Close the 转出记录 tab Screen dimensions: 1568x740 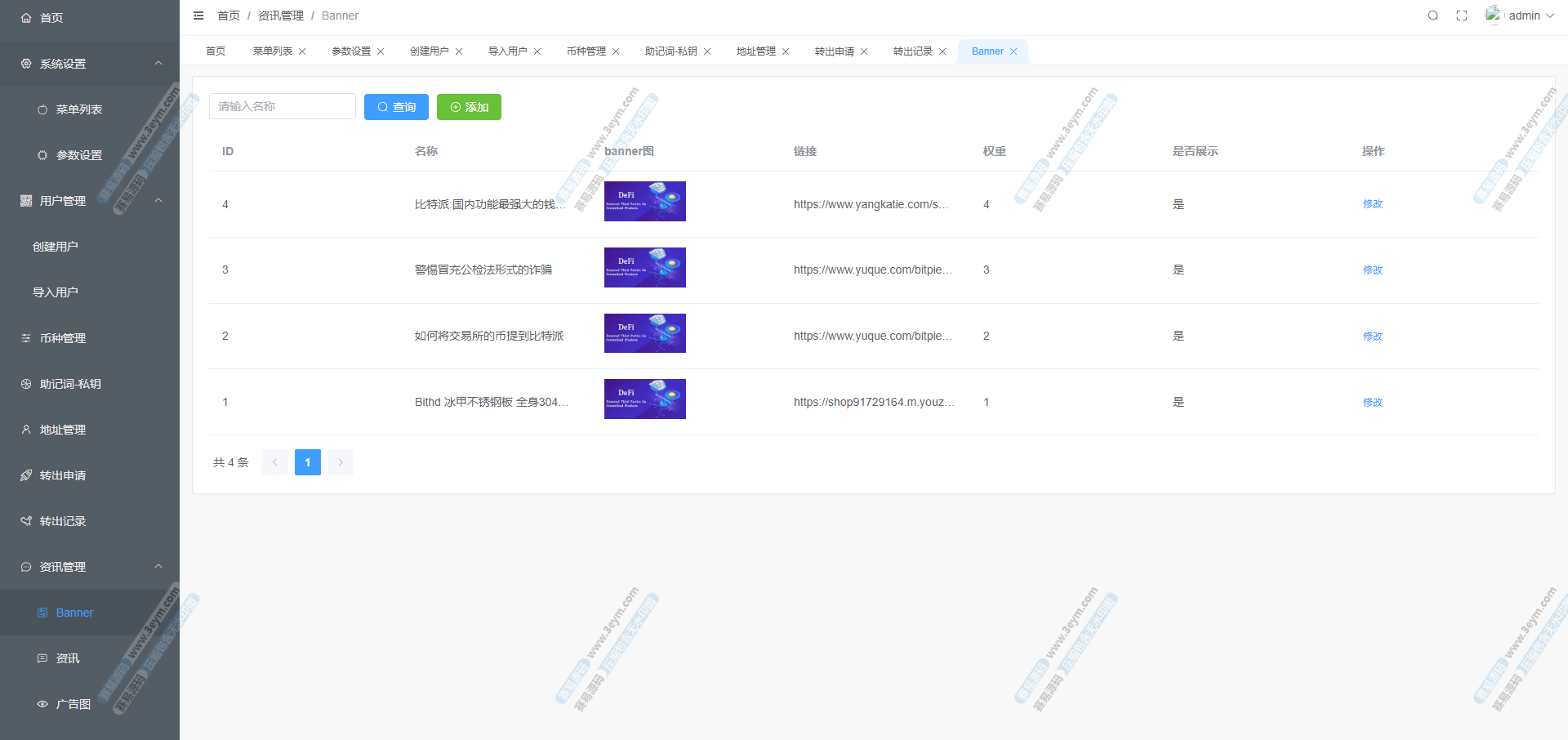(942, 51)
